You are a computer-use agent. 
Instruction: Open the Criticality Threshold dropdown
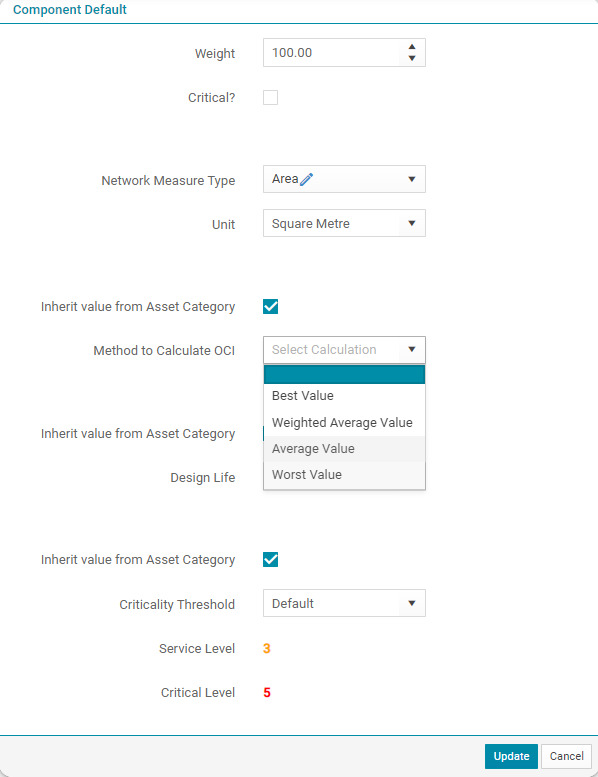[x=344, y=603]
